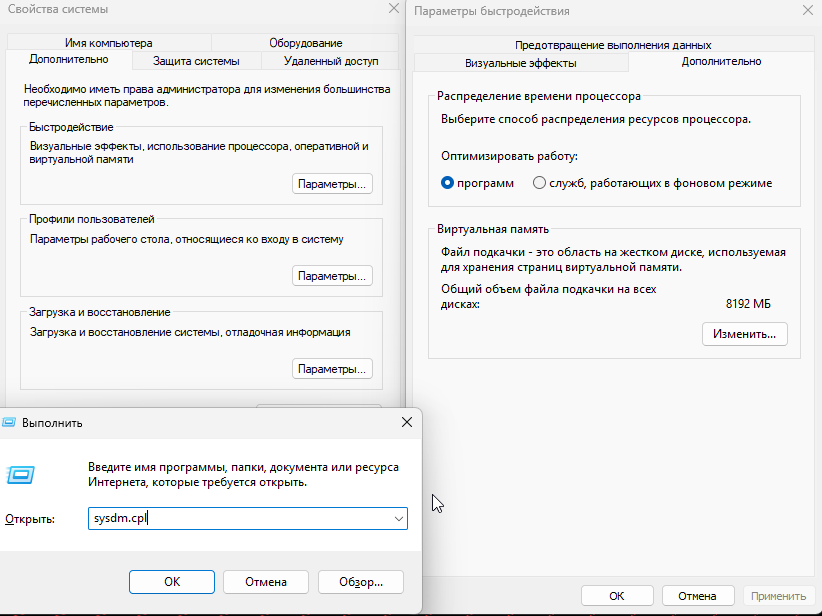Image resolution: width=822 pixels, height=616 pixels.
Task: Click Отмена in the Run dialog
Action: click(x=266, y=582)
